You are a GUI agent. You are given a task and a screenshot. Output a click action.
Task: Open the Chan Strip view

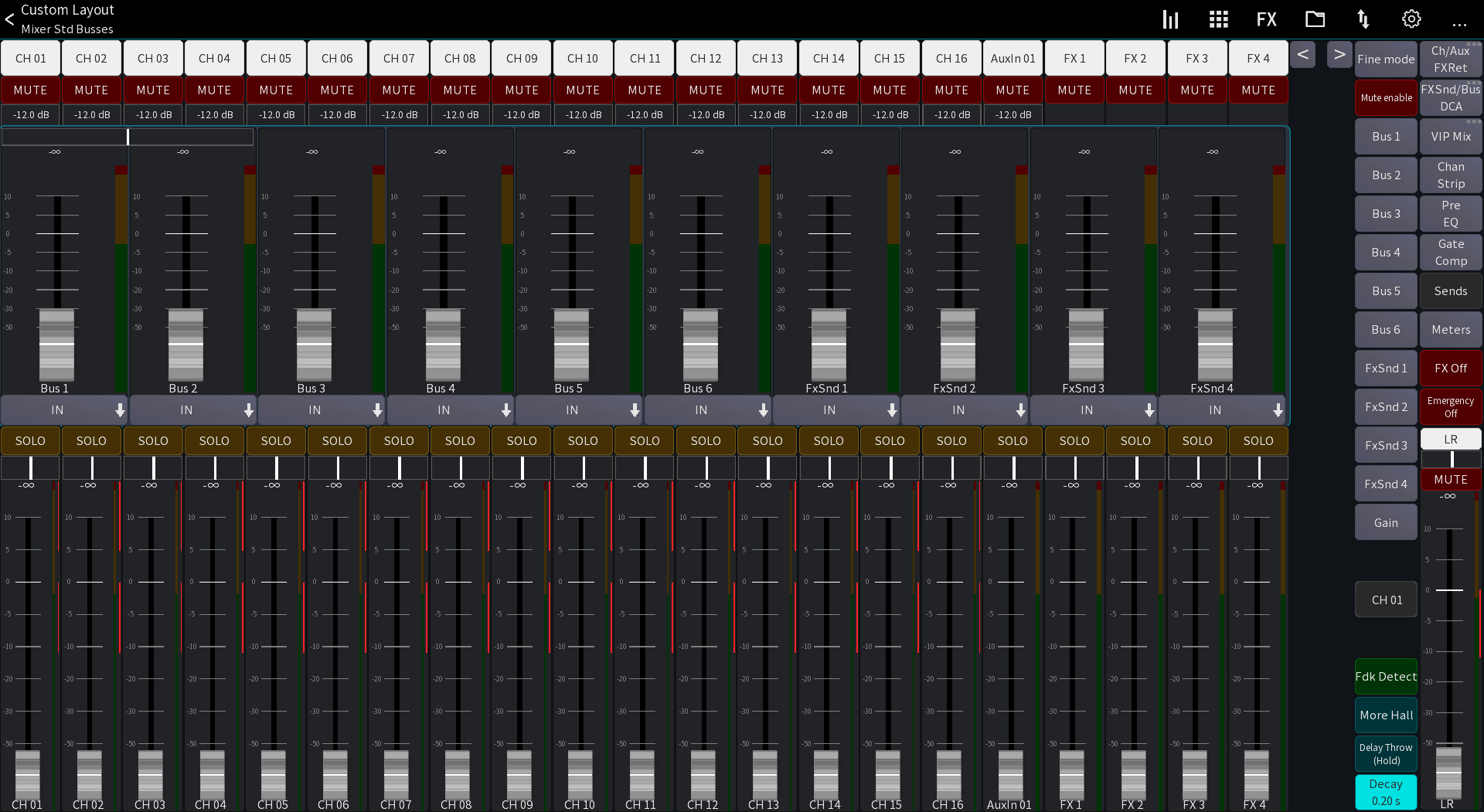click(x=1451, y=175)
